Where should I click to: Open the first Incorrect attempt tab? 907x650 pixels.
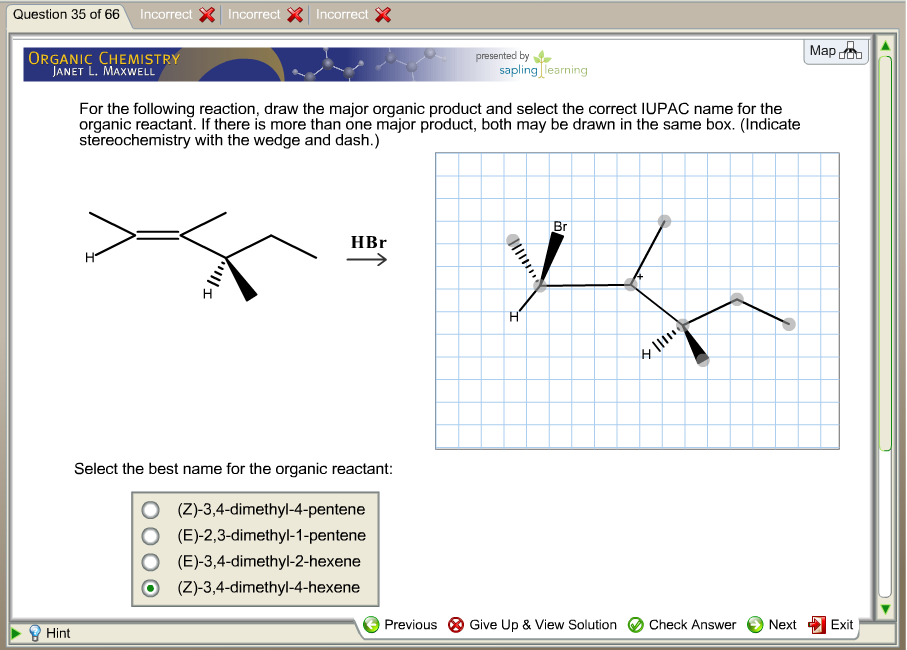[176, 15]
